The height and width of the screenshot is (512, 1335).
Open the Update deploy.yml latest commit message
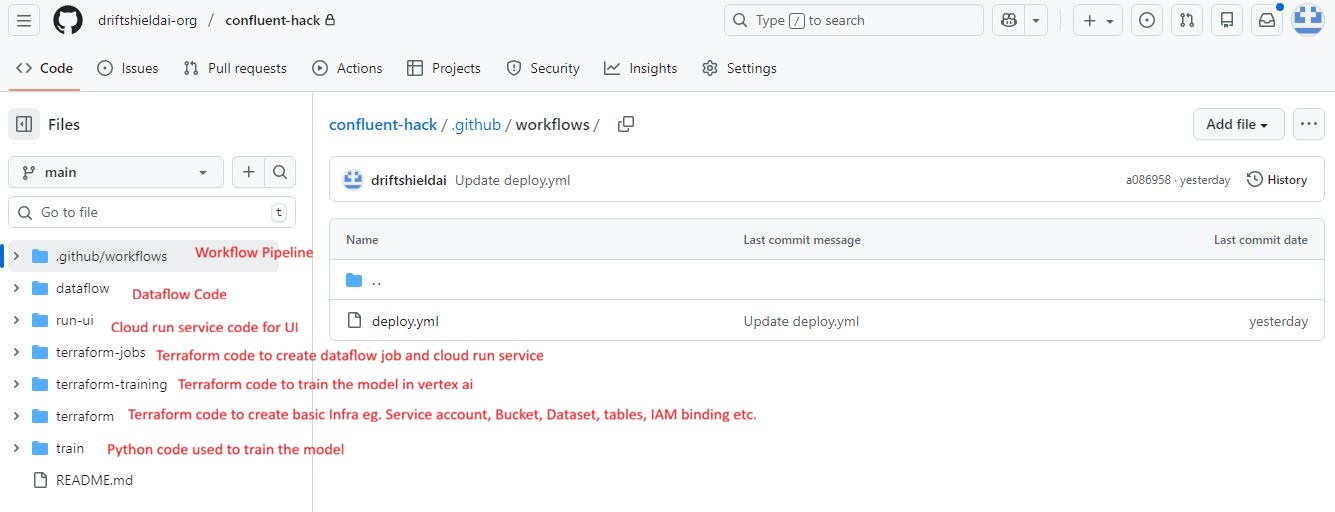coord(512,180)
